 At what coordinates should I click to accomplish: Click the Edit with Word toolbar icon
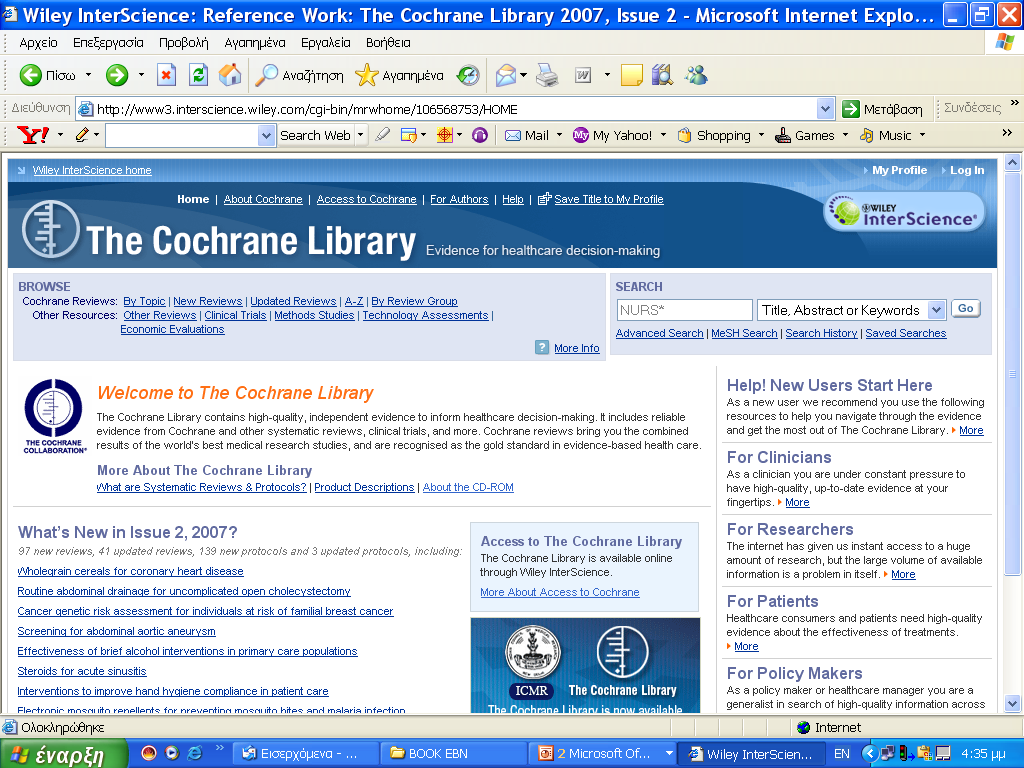583,76
